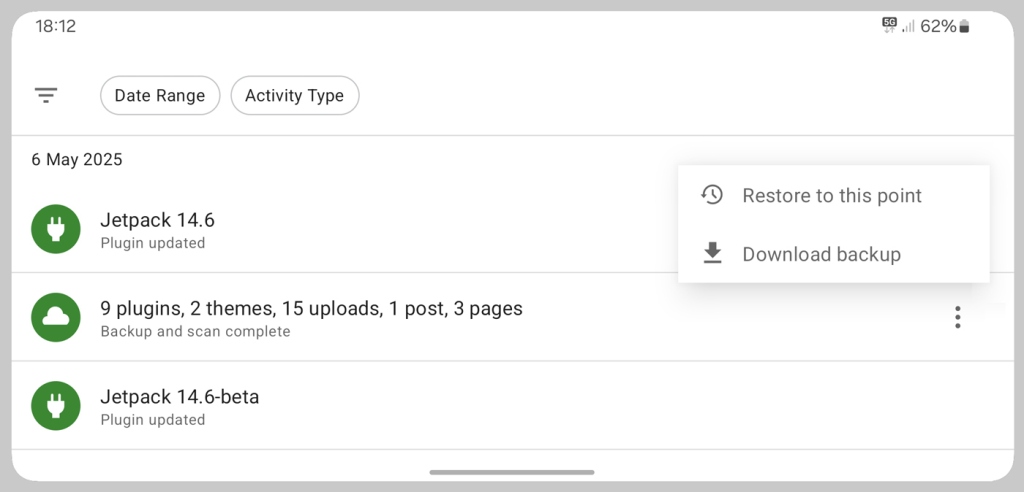This screenshot has width=1024, height=492.
Task: Open the Activity Type filter chip
Action: tap(295, 95)
